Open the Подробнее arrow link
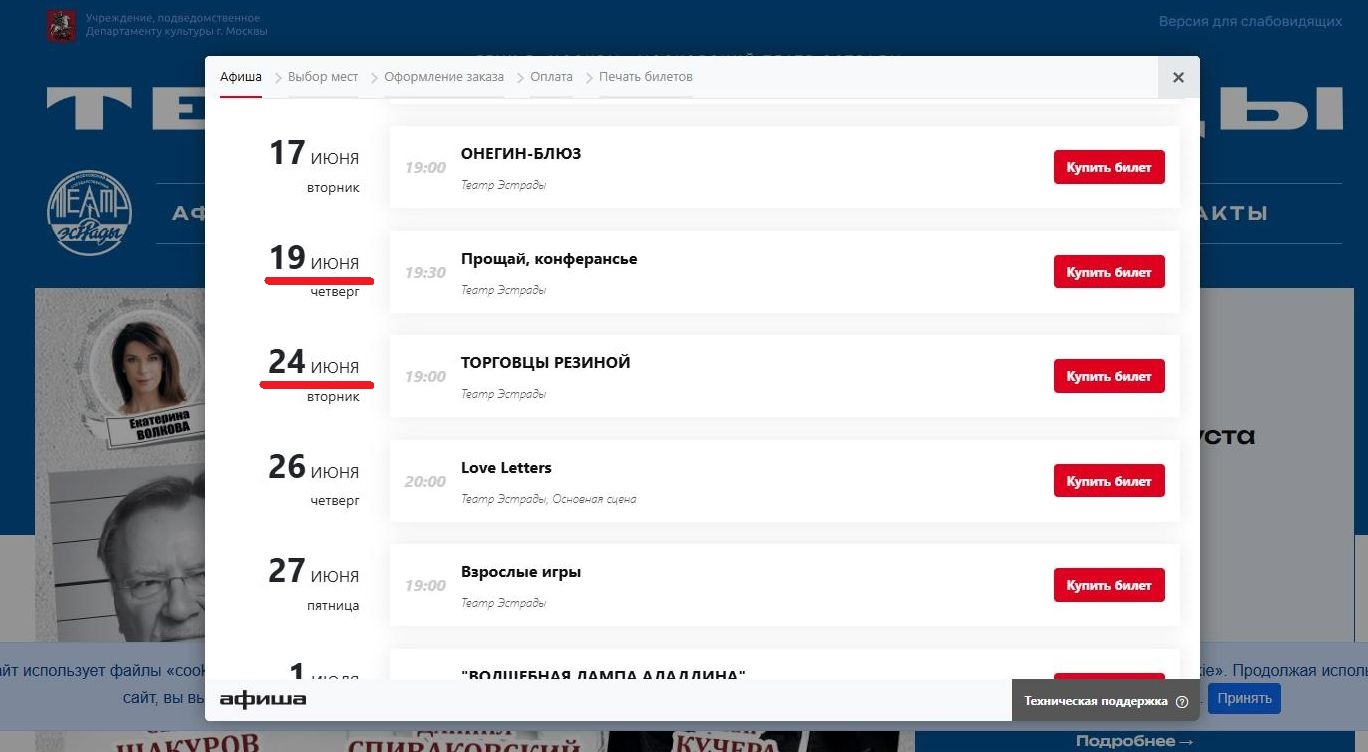The image size is (1368, 752). pyautogui.click(x=1134, y=741)
